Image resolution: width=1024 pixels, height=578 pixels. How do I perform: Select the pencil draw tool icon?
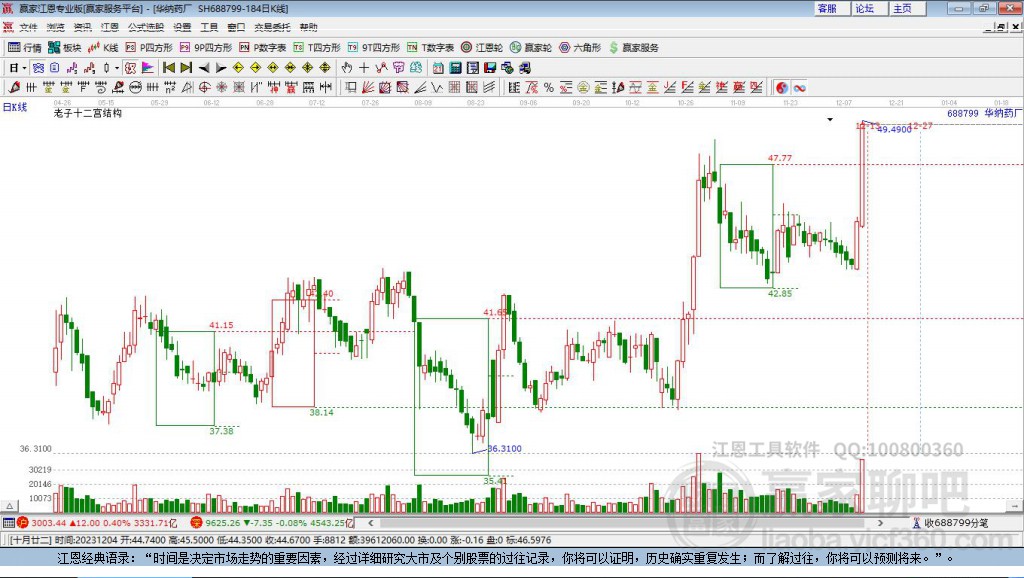tap(14, 88)
